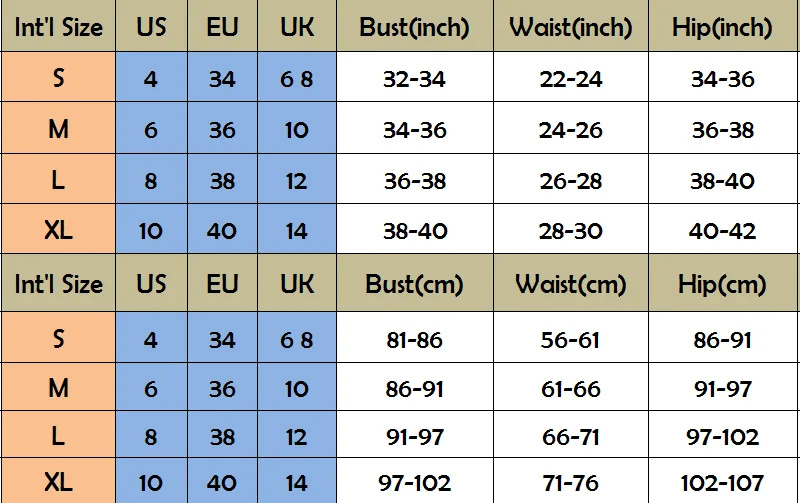This screenshot has width=800, height=503.
Task: Click the L size cell in inch table
Action: click(58, 180)
